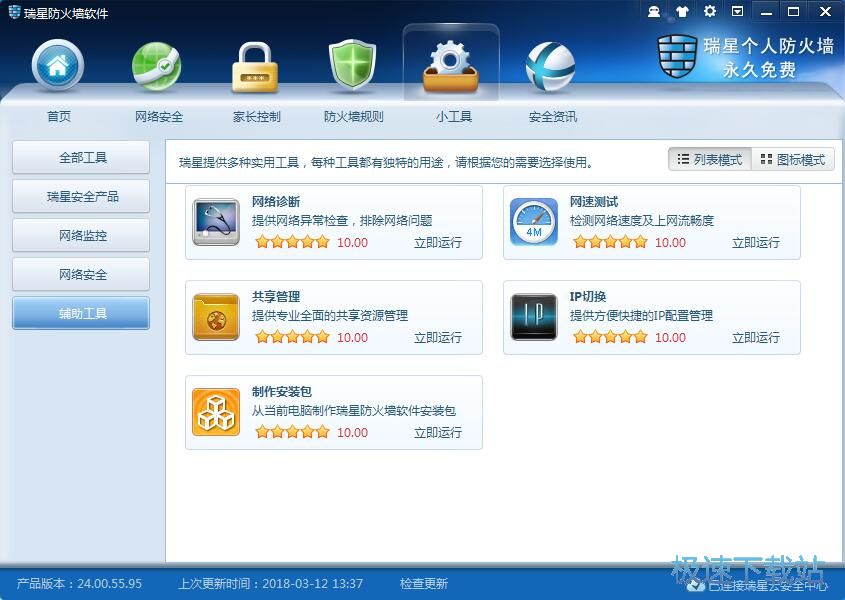Click the user account icon in title bar

point(654,11)
